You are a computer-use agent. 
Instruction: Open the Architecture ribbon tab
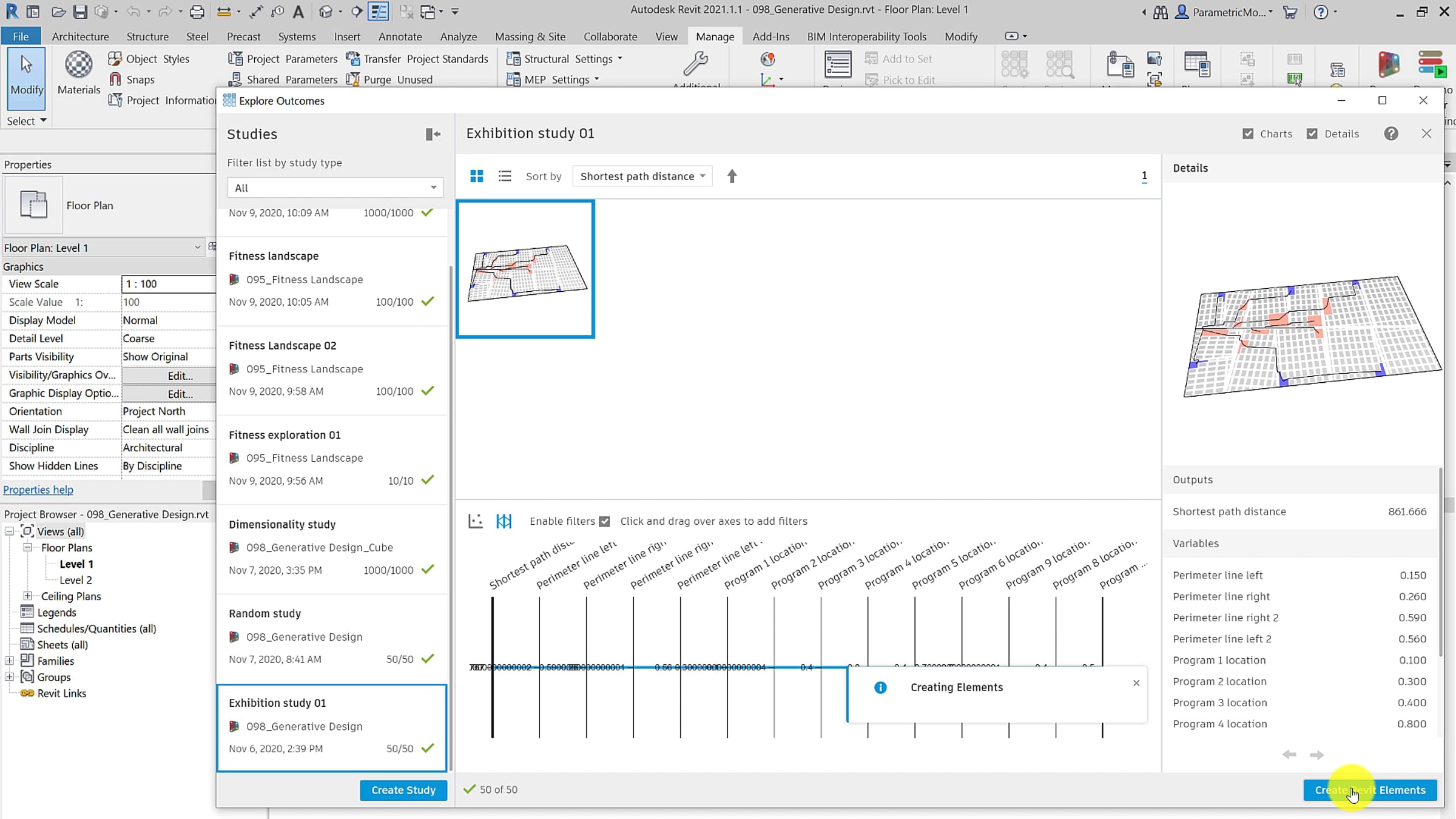tap(80, 36)
